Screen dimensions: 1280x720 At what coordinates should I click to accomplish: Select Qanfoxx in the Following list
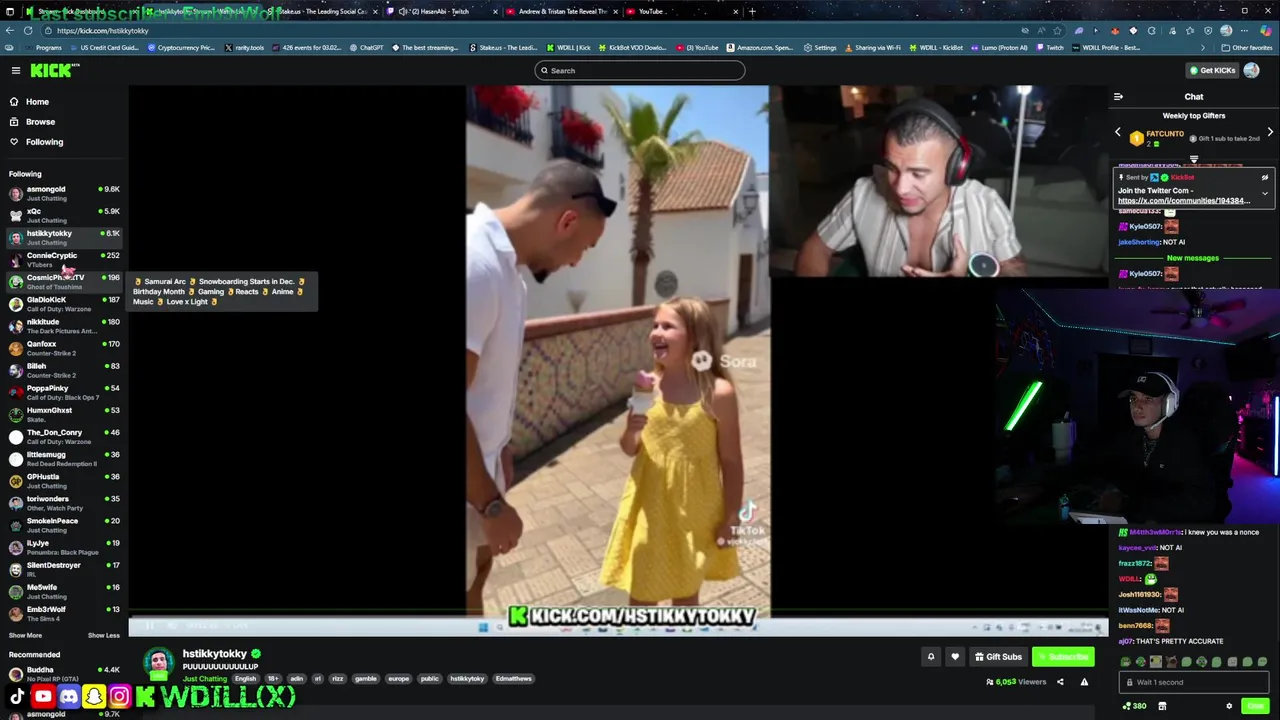point(64,348)
